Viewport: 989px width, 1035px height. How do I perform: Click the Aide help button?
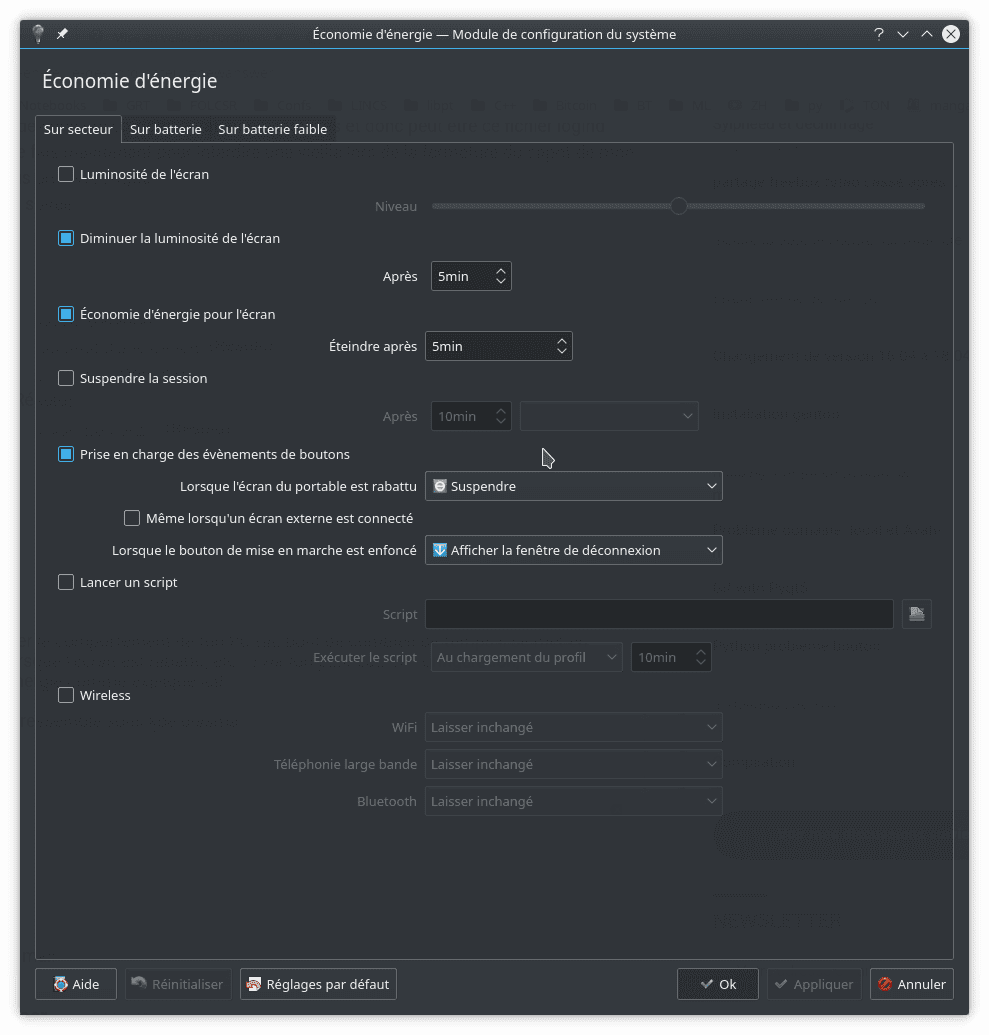click(76, 984)
